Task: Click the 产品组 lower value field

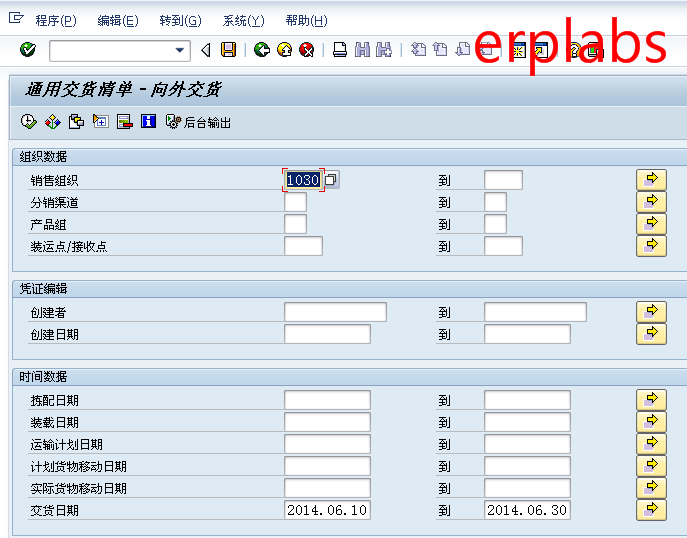Action: pos(295,224)
